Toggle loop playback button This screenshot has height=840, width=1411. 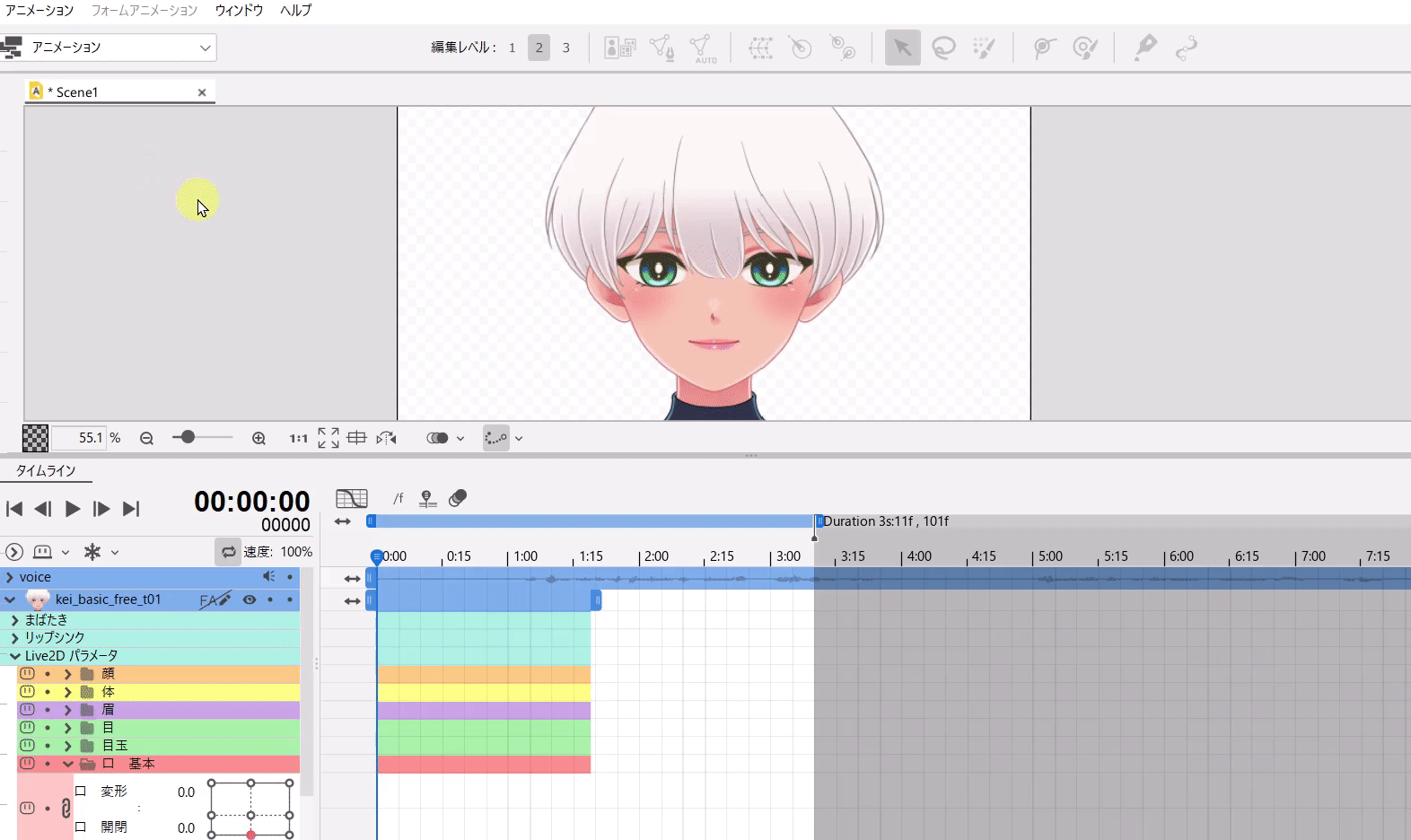[x=228, y=552]
